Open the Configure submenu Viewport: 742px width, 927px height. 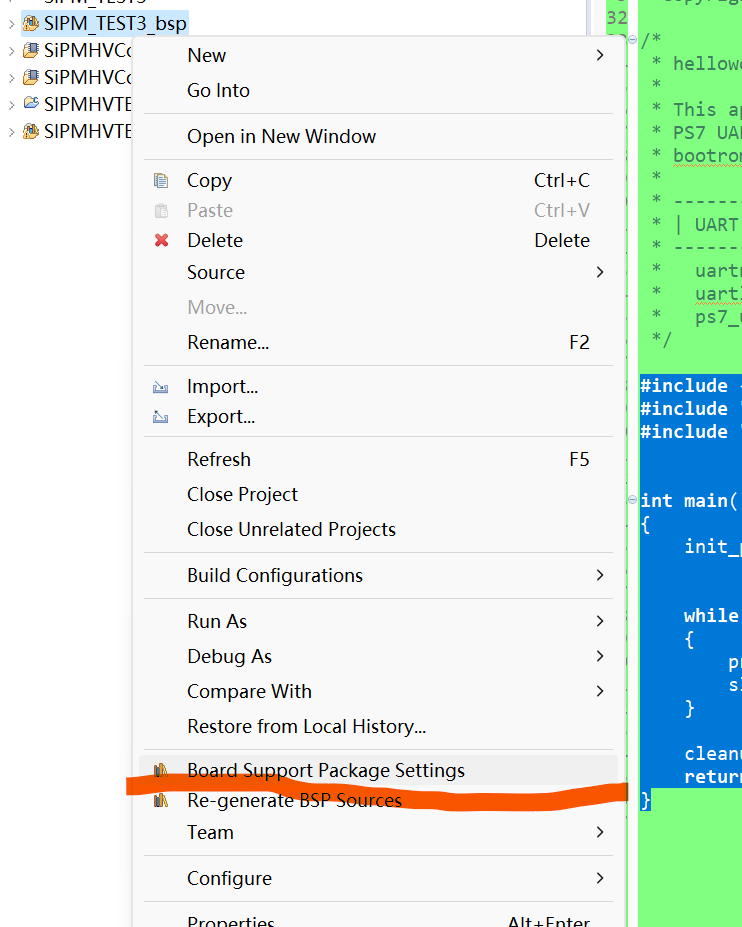click(378, 879)
